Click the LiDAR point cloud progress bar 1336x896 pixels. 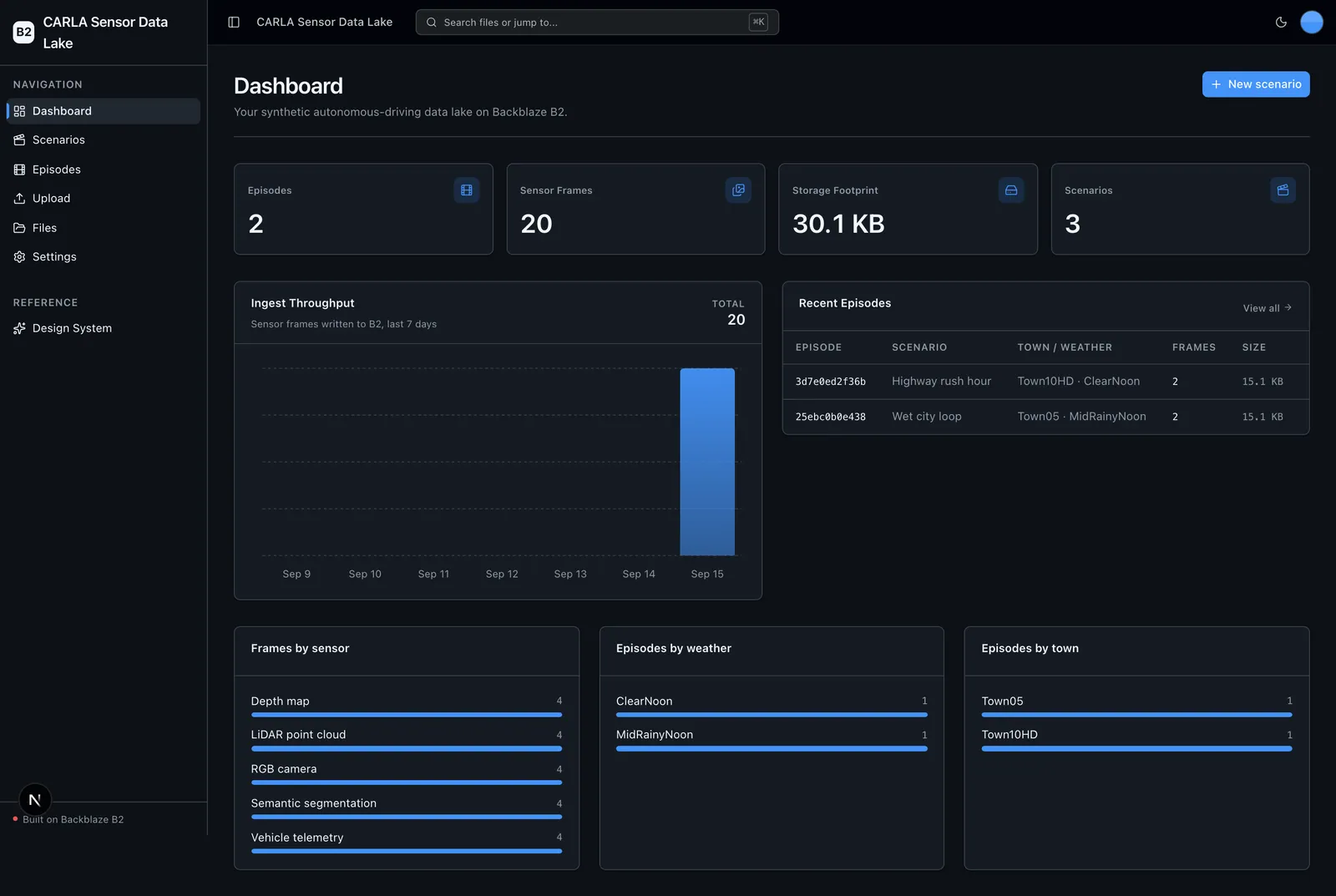[x=407, y=749]
